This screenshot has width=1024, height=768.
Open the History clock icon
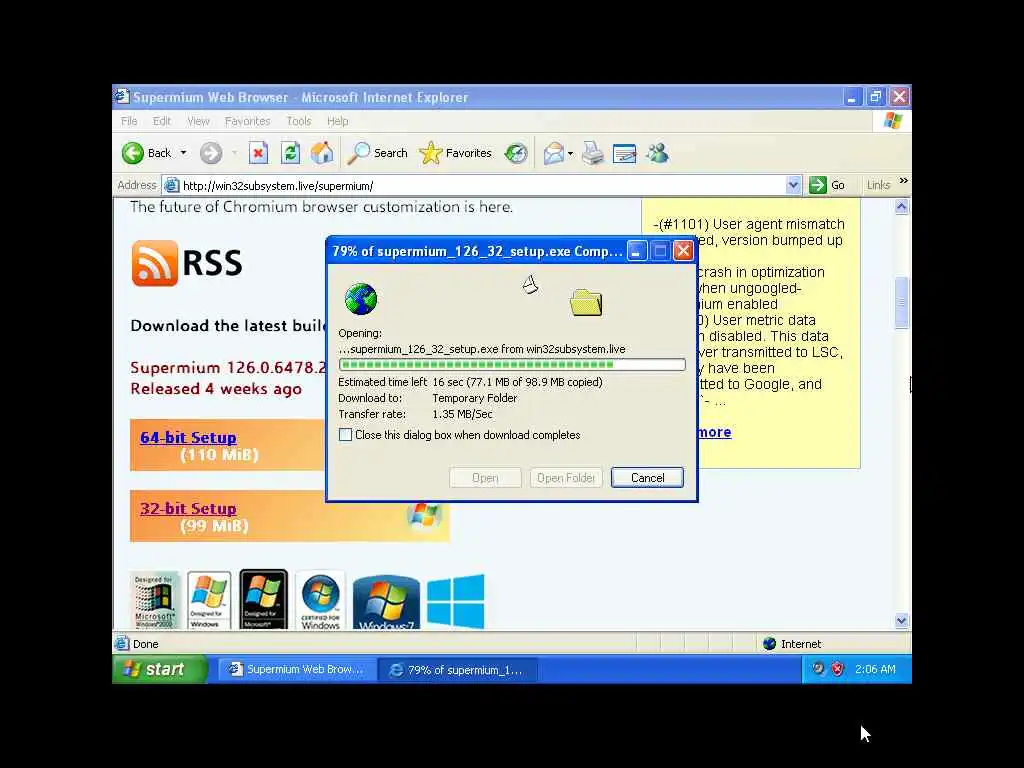coord(516,153)
